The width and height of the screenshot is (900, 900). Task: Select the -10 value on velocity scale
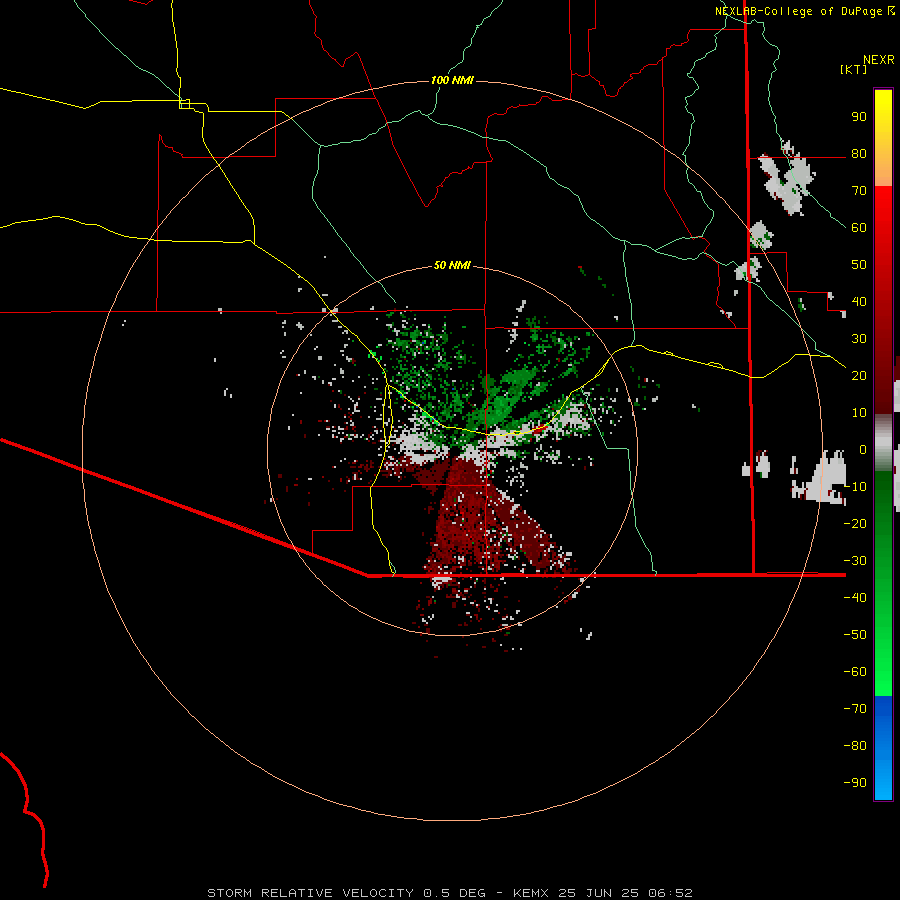tap(855, 487)
